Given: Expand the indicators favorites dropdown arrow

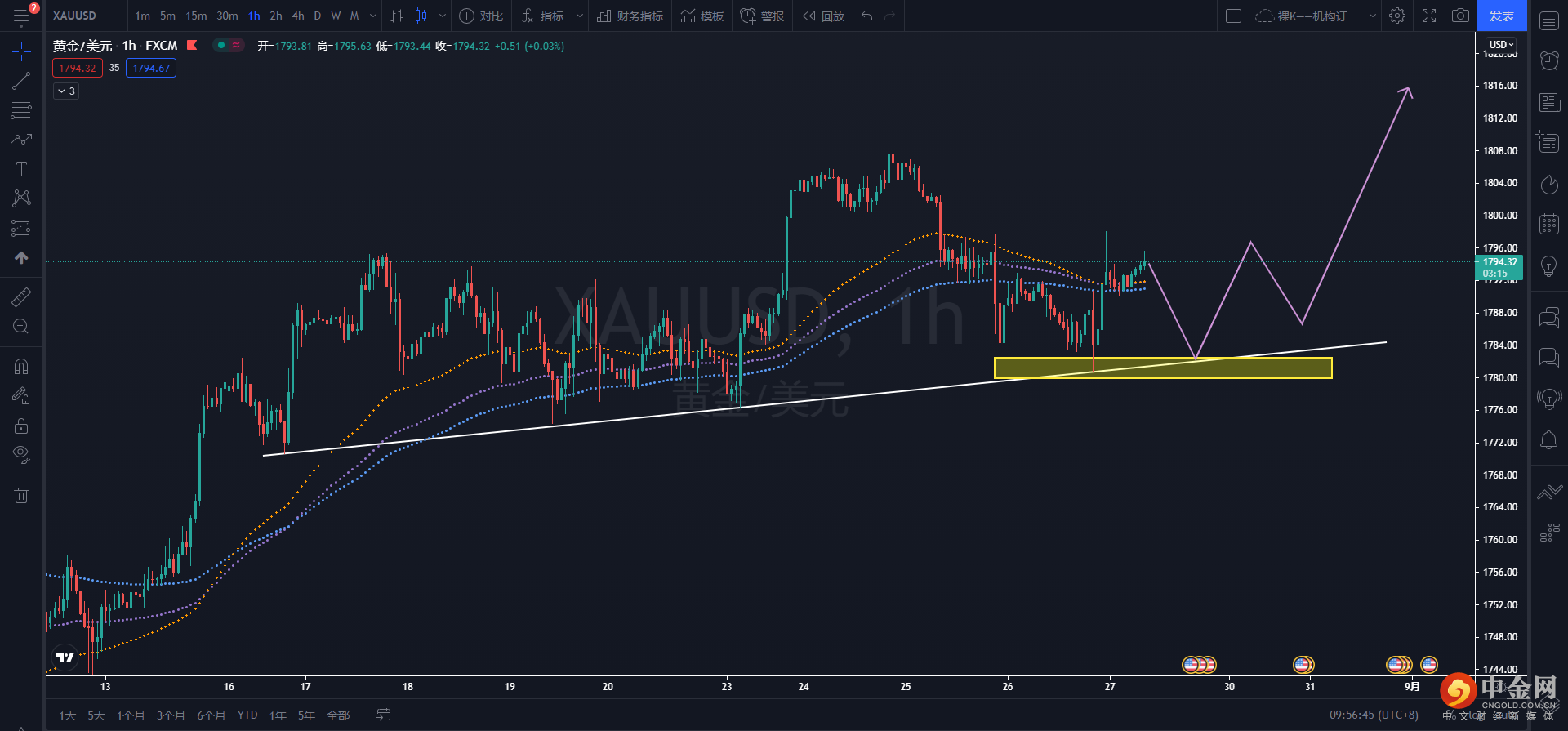Looking at the screenshot, I should coord(580,16).
